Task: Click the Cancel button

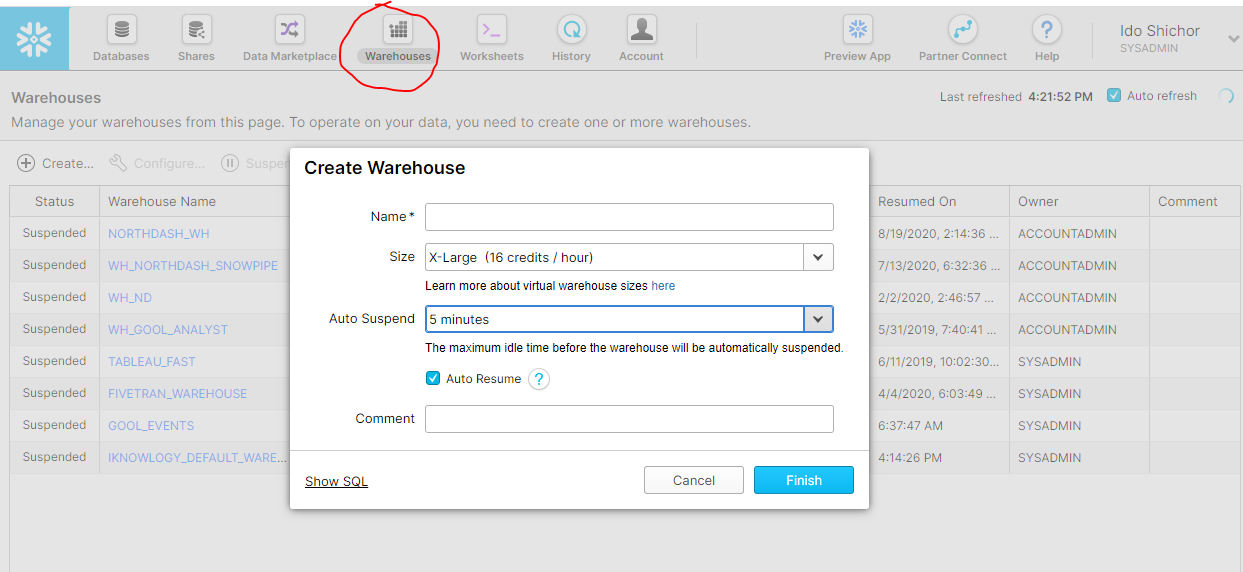Action: coord(694,480)
